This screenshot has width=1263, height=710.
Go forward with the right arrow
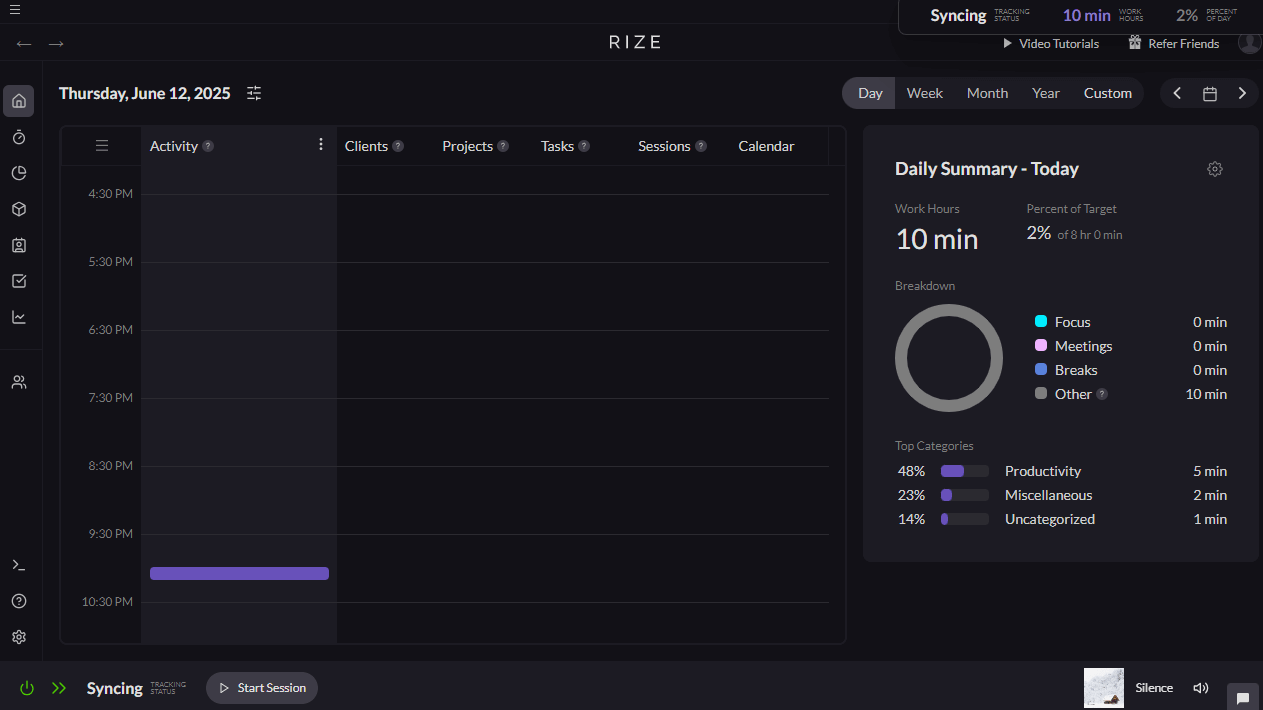click(56, 43)
